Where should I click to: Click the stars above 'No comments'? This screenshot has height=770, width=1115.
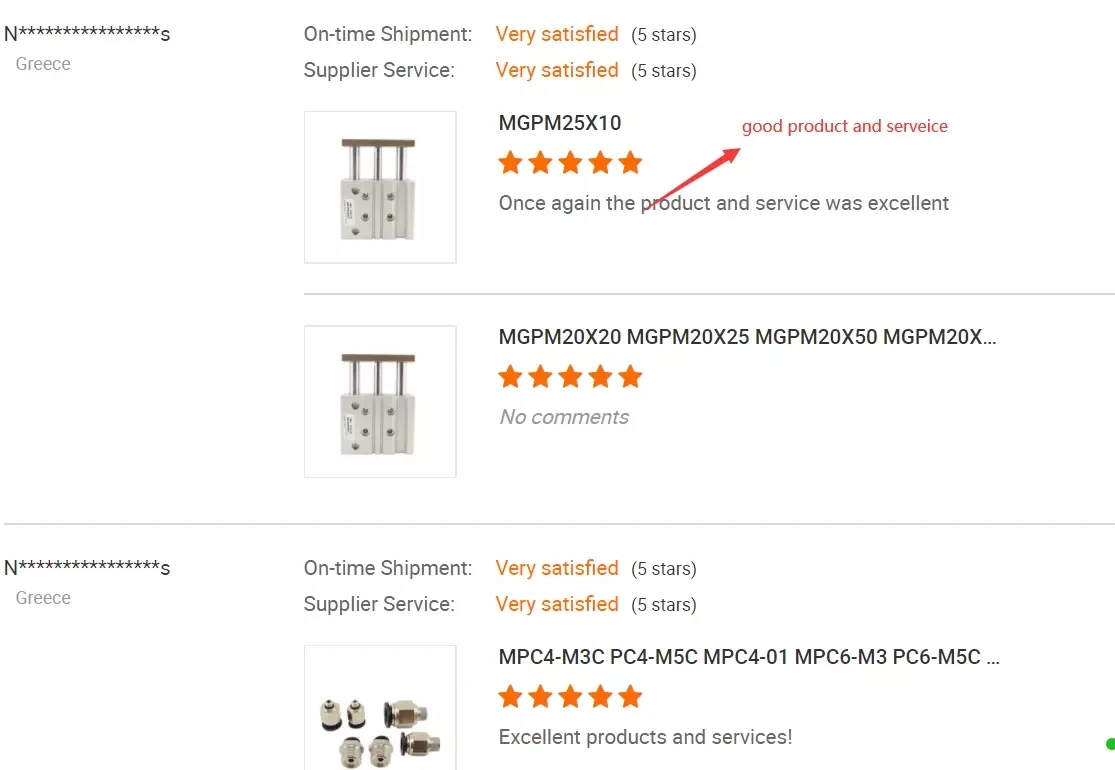point(570,377)
